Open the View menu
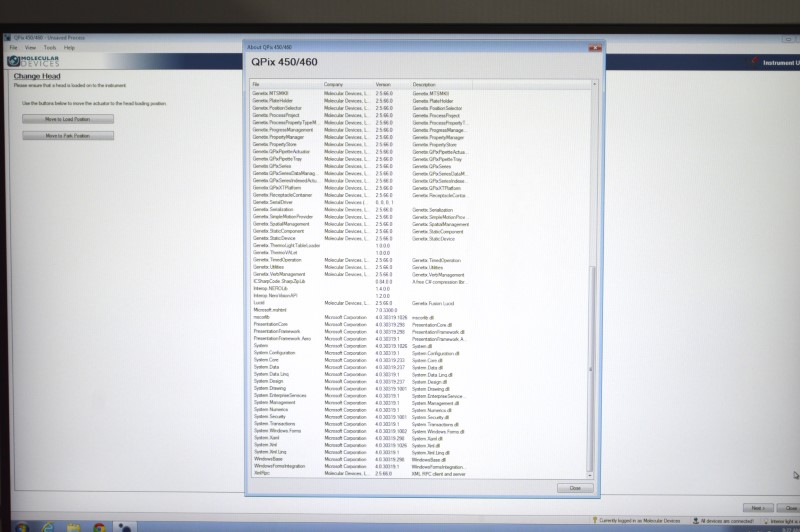 [31, 47]
